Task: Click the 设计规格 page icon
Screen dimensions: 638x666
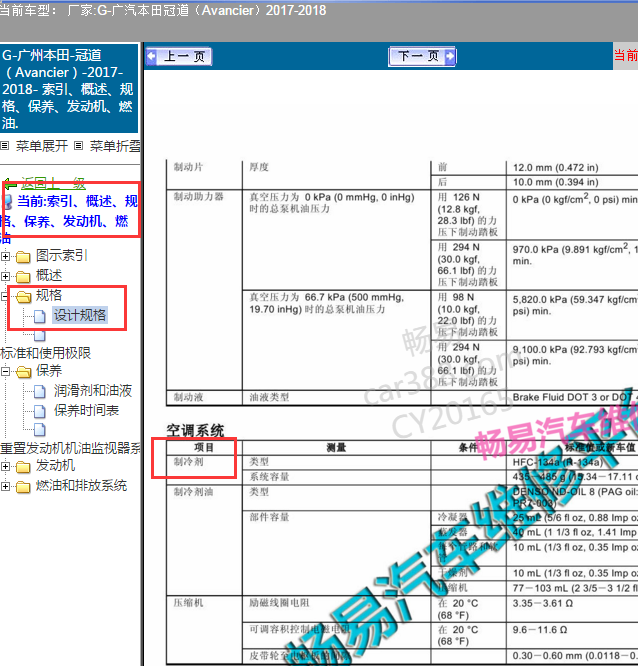Action: click(x=40, y=316)
